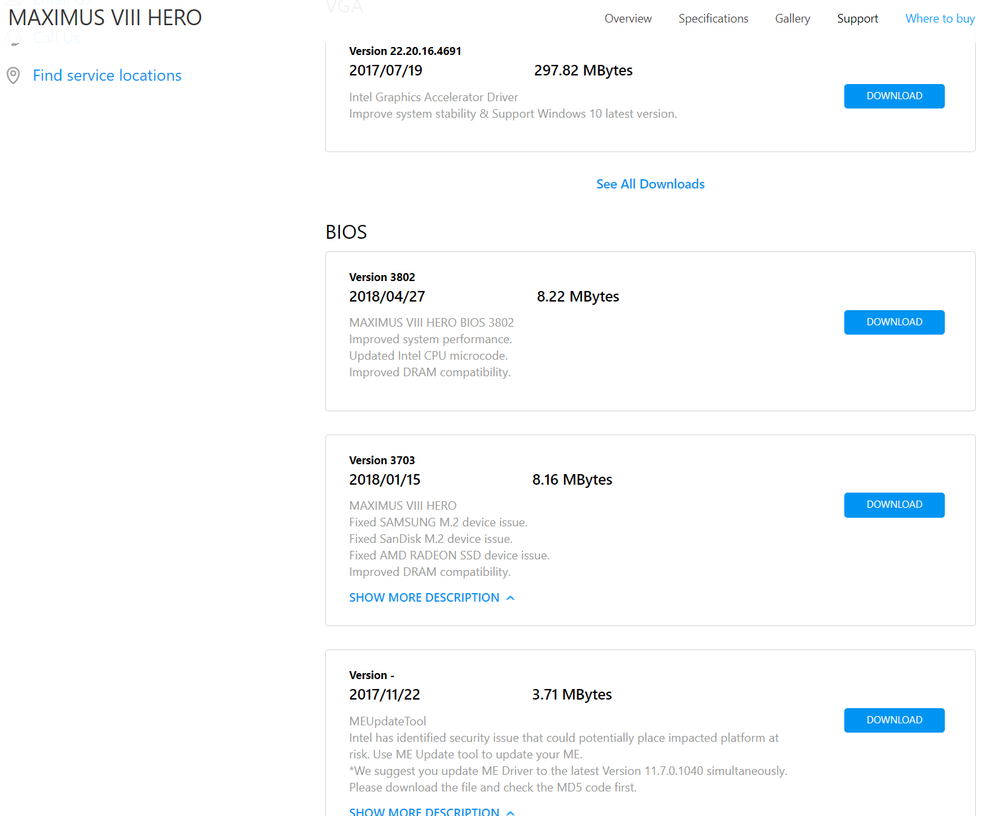Click 'MAXIMUS VIII HERO BIOS 3802' text
The height and width of the screenshot is (816, 999).
[x=431, y=323]
